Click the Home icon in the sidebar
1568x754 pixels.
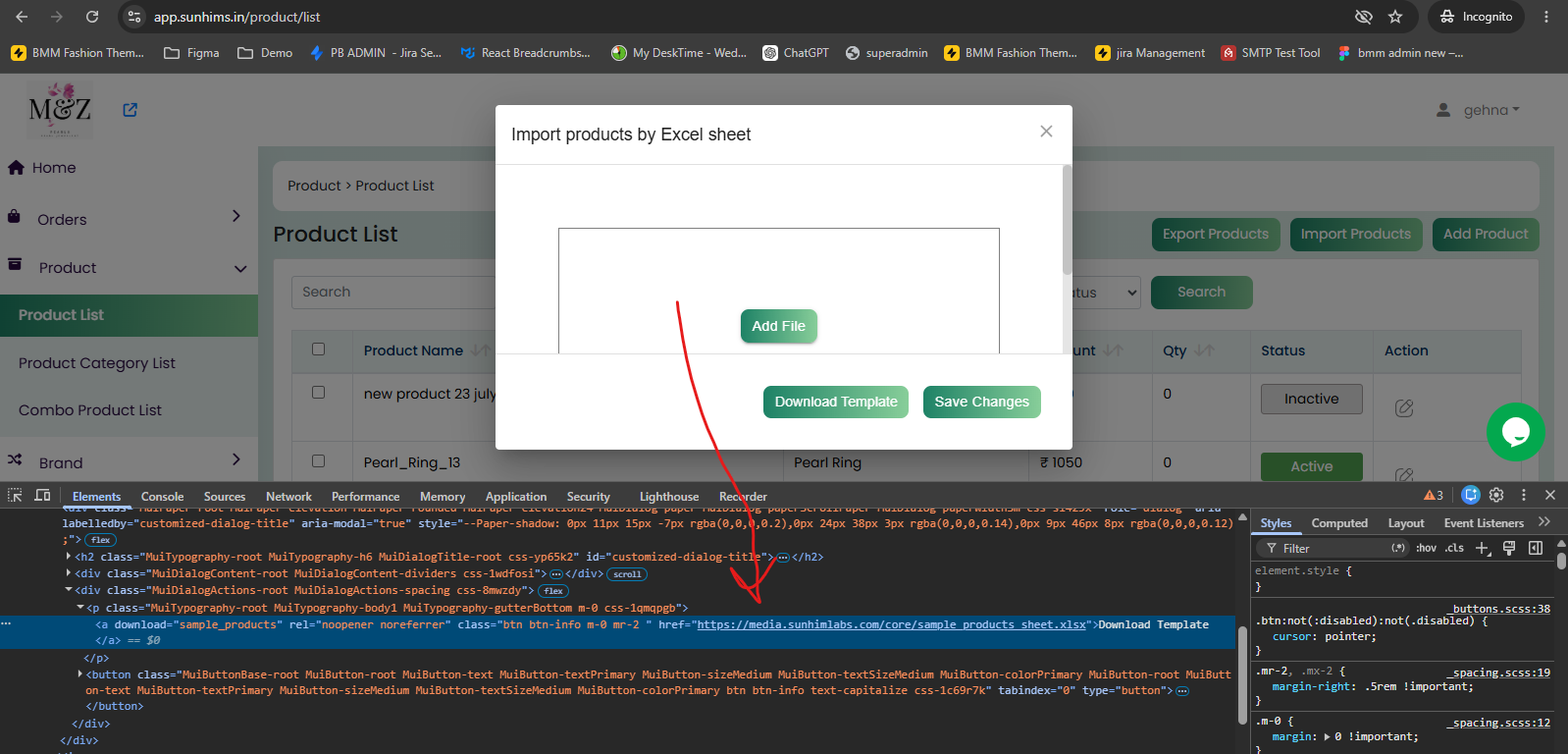(16, 167)
